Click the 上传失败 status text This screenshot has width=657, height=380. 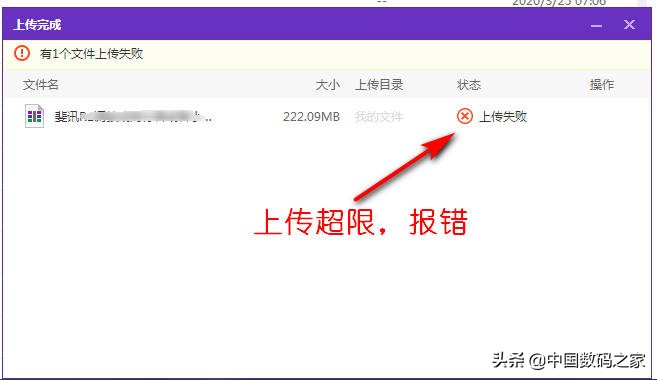pyautogui.click(x=503, y=116)
